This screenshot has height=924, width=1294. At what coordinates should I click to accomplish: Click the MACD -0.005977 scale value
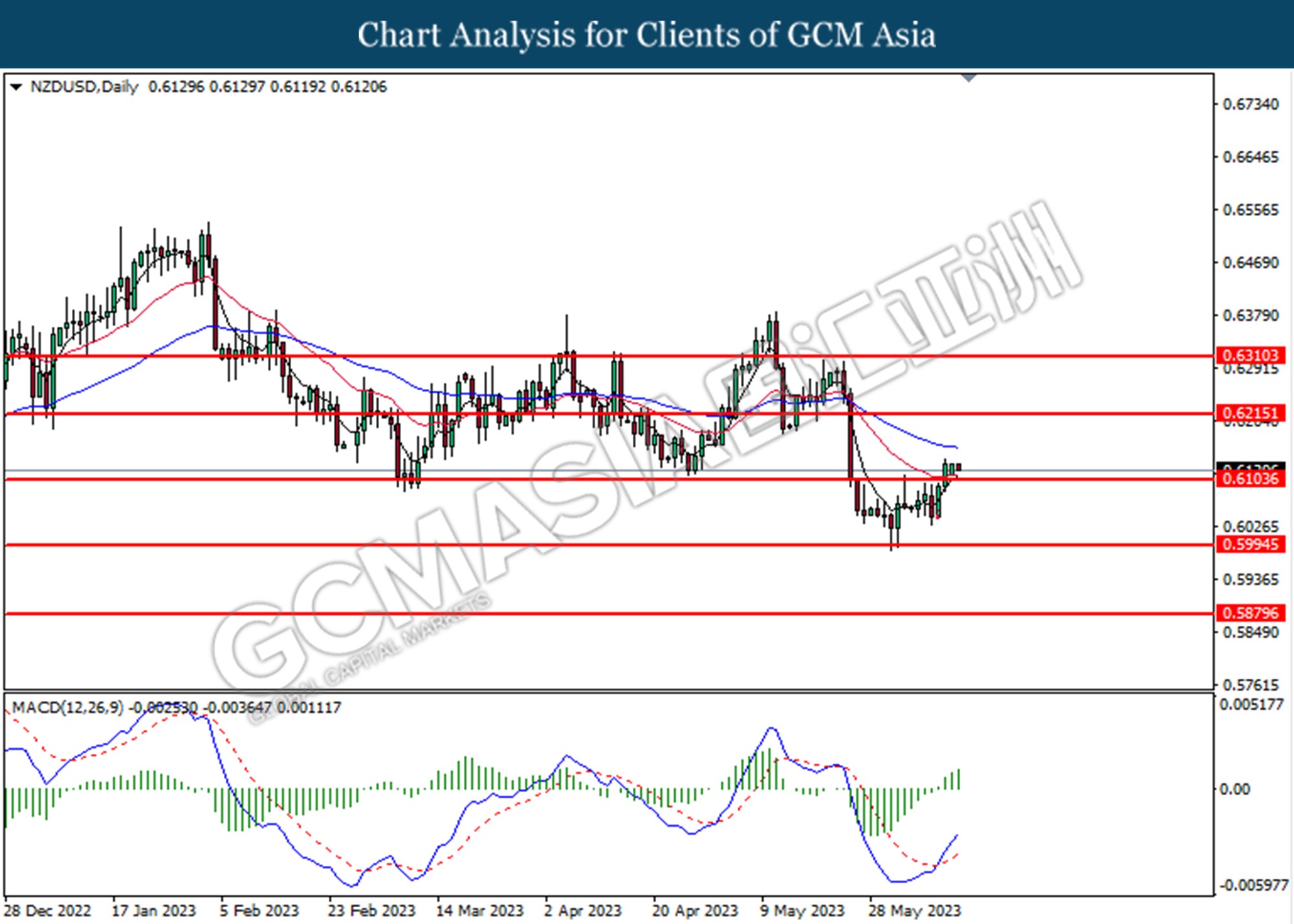pyautogui.click(x=1254, y=885)
